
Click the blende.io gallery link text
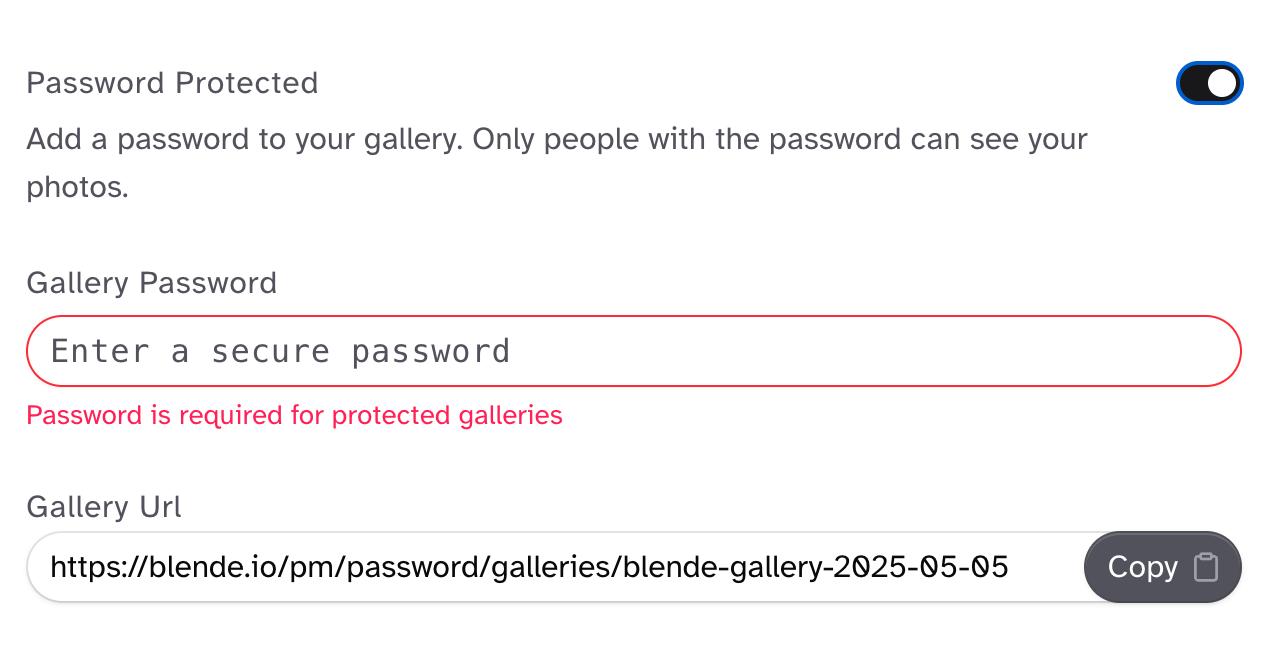tap(530, 566)
